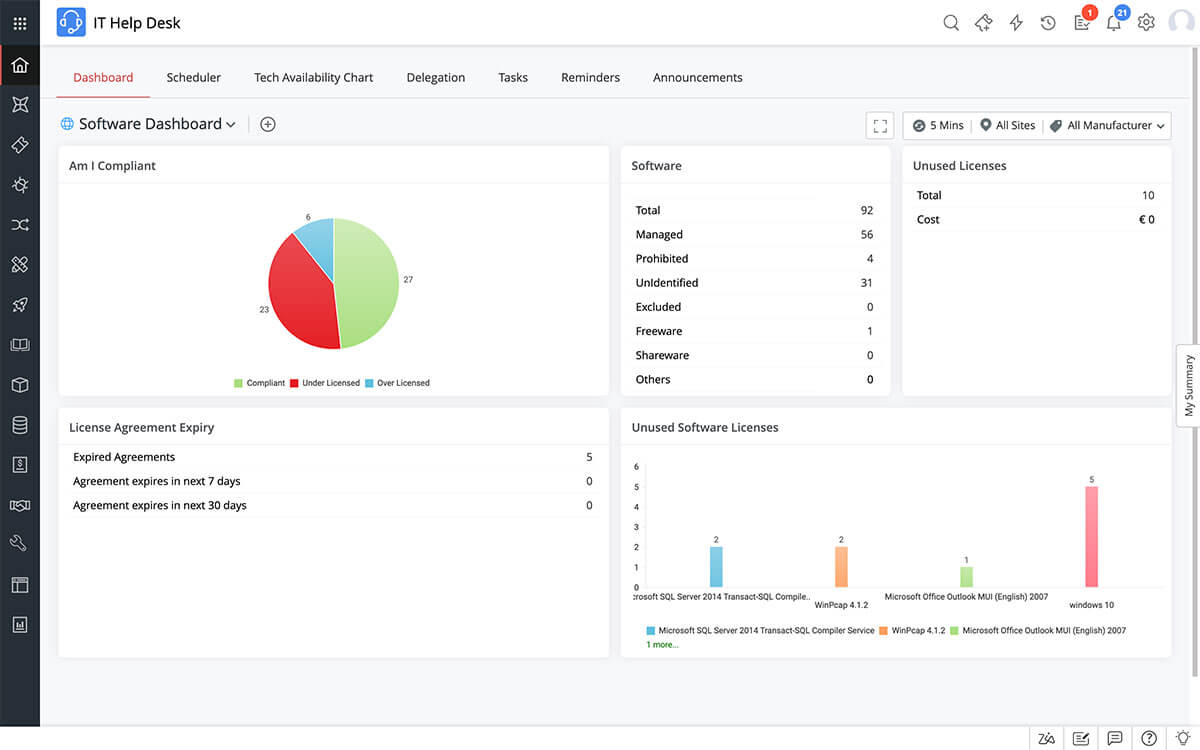
Task: Click the history clock icon in the header
Action: tap(1048, 22)
